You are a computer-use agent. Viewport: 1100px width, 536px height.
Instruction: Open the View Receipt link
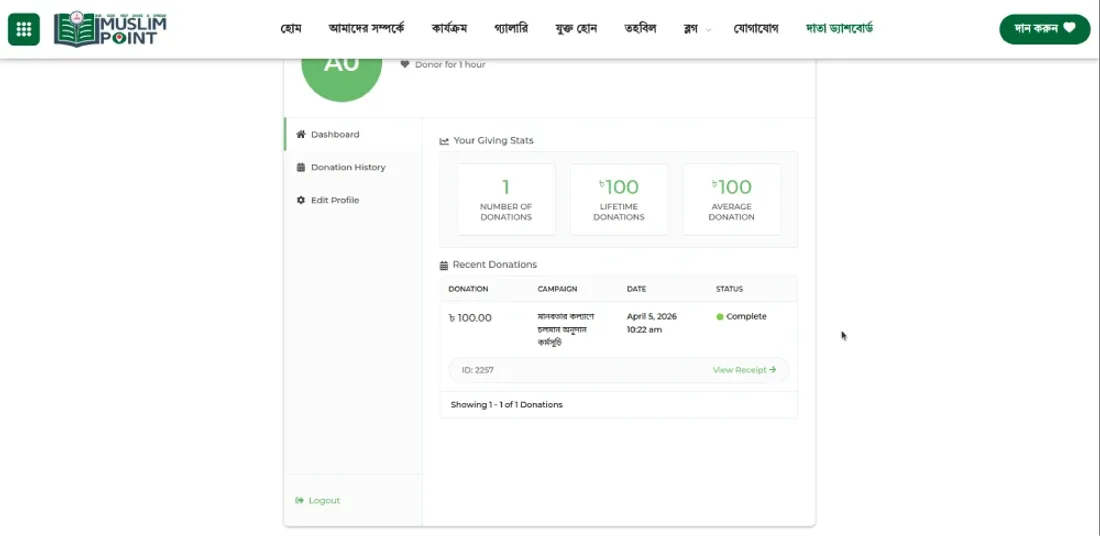(744, 370)
